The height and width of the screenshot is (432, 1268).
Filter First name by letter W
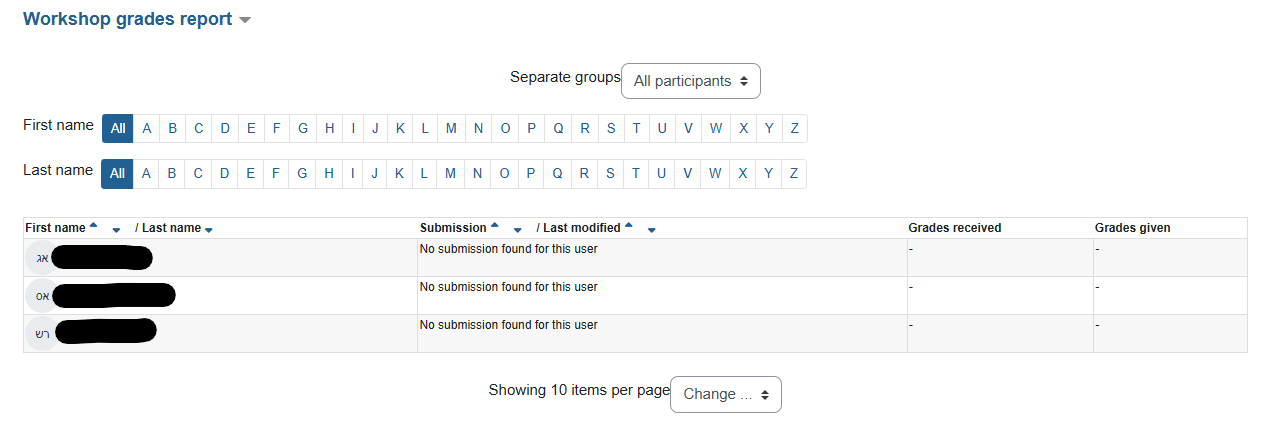pos(715,128)
